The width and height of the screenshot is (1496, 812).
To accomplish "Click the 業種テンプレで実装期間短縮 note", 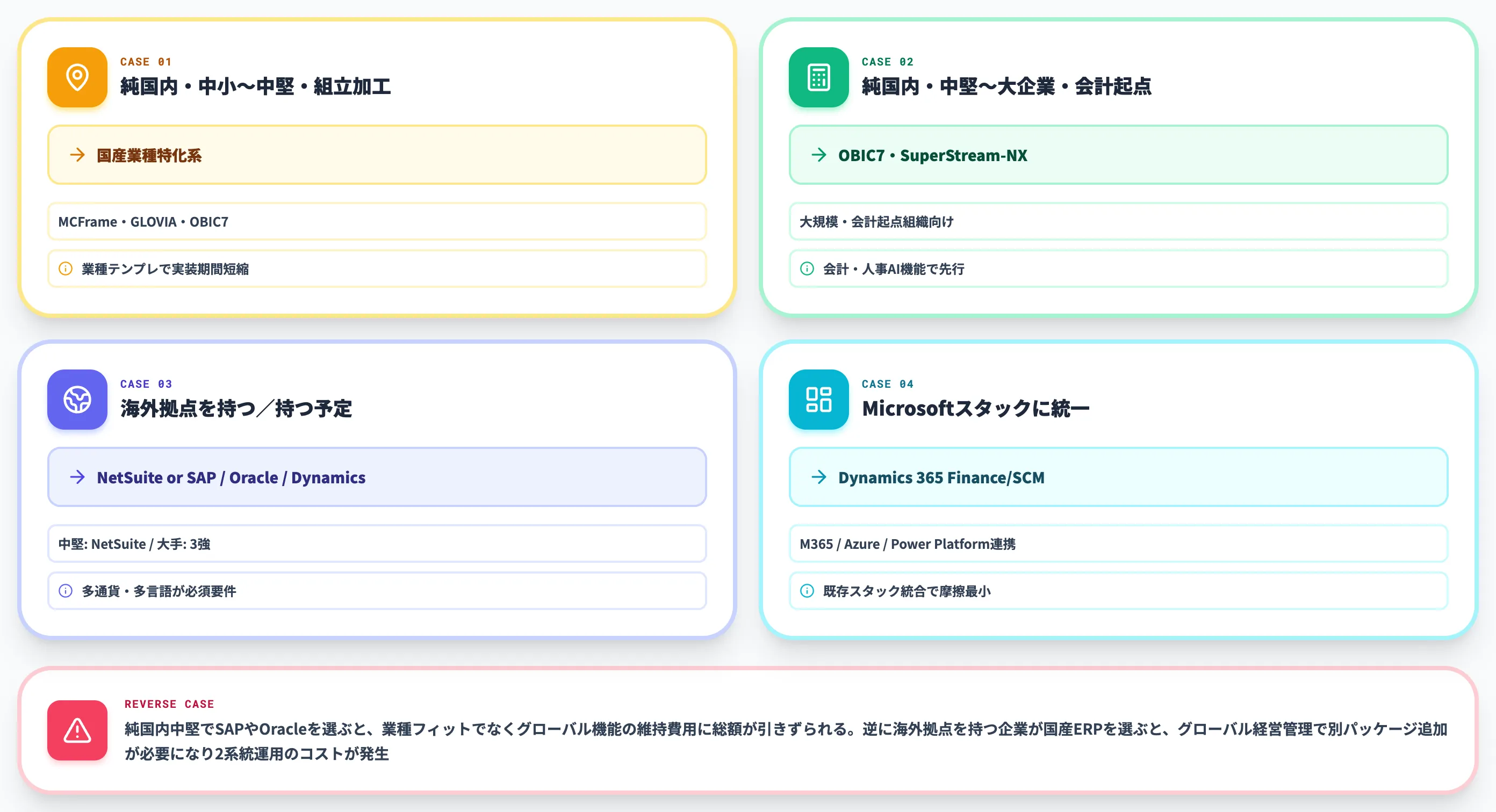I will [x=377, y=269].
